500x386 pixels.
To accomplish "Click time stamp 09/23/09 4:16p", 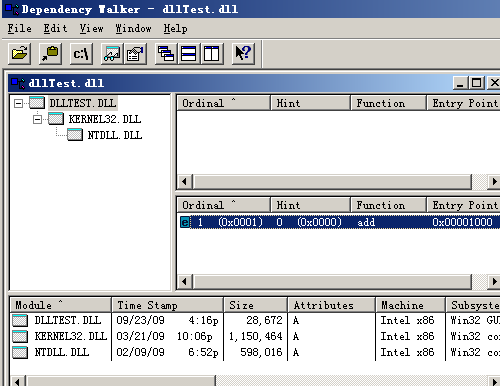I will 167,320.
